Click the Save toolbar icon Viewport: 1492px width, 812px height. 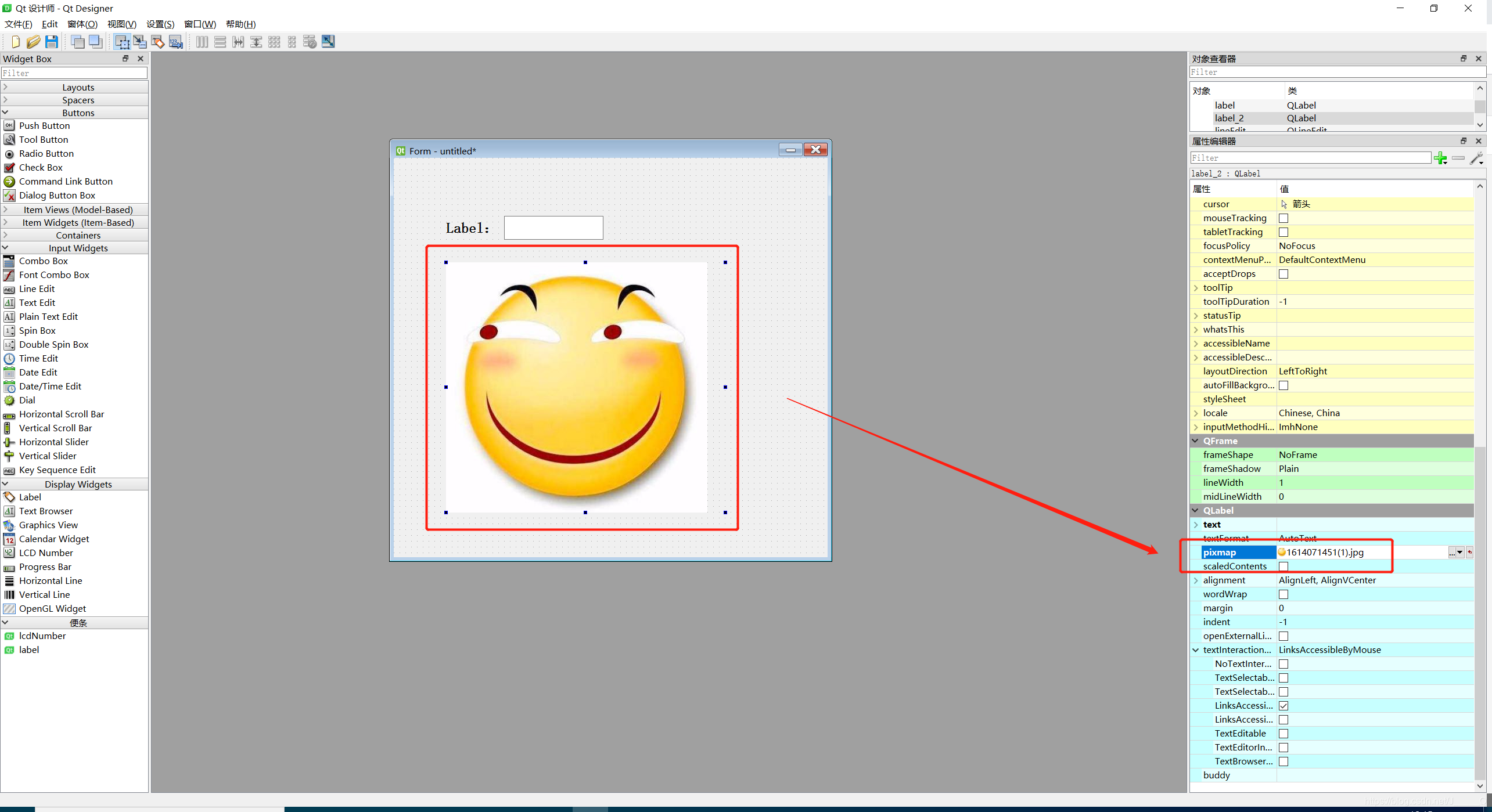(x=51, y=41)
